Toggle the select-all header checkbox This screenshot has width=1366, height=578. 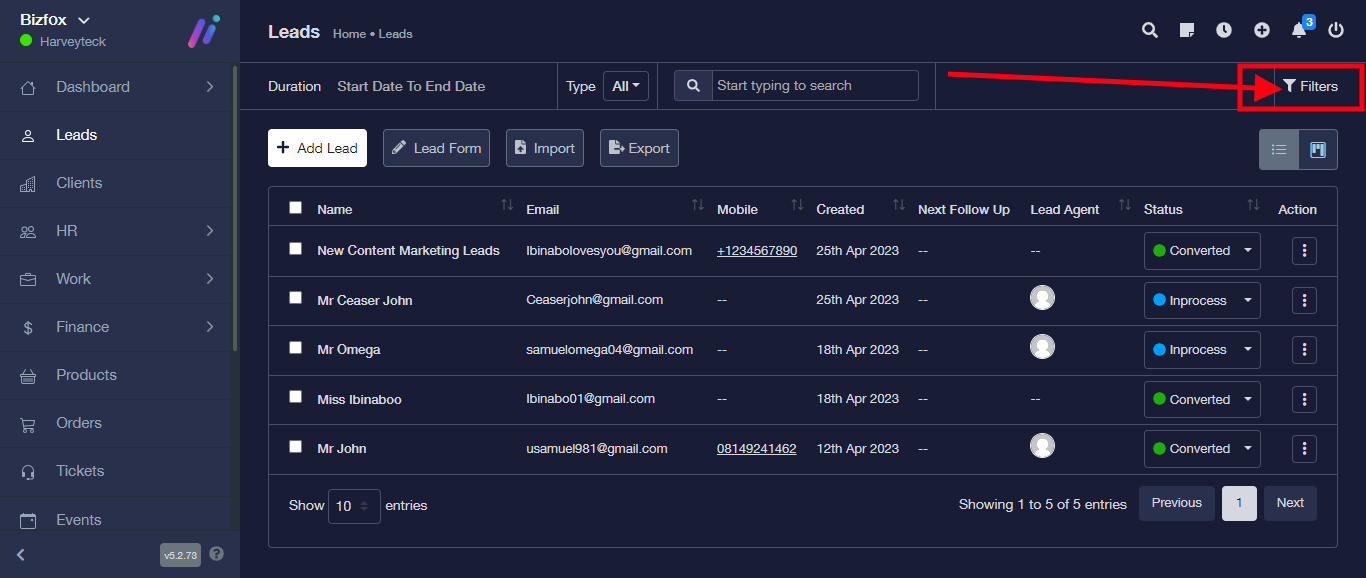(295, 208)
